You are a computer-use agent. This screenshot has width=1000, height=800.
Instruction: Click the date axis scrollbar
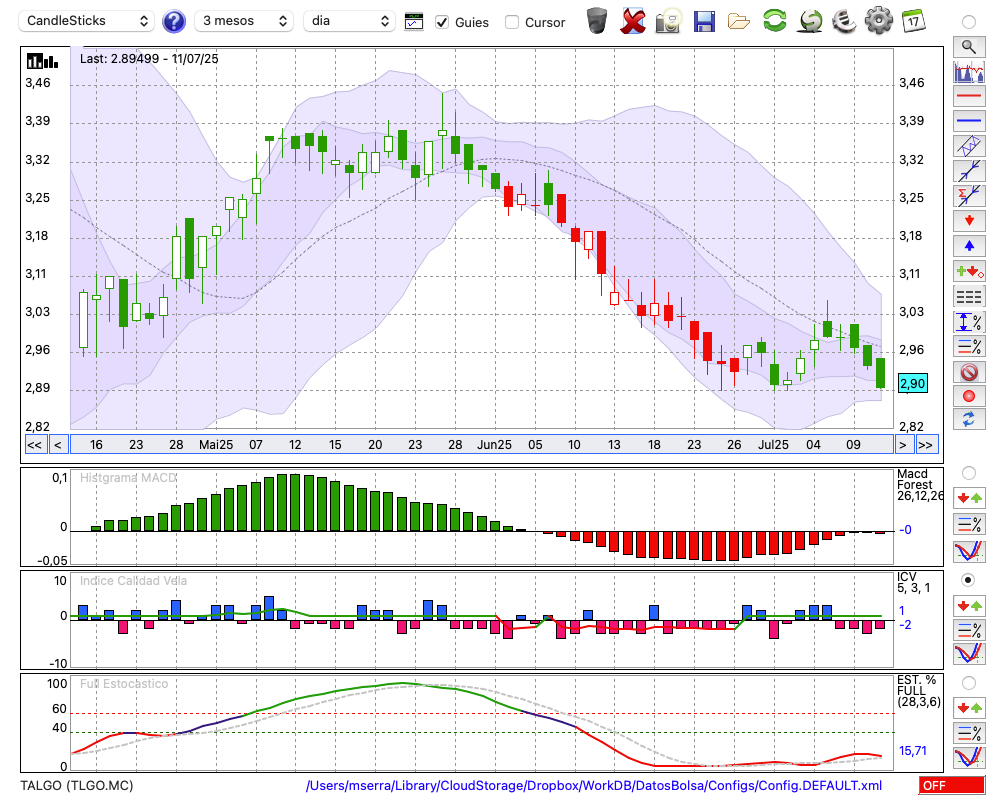[482, 445]
